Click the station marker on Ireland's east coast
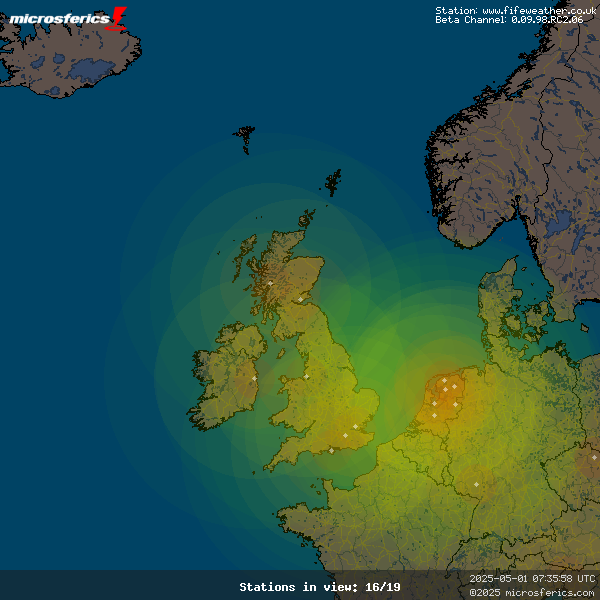The image size is (600, 600). coord(254,378)
